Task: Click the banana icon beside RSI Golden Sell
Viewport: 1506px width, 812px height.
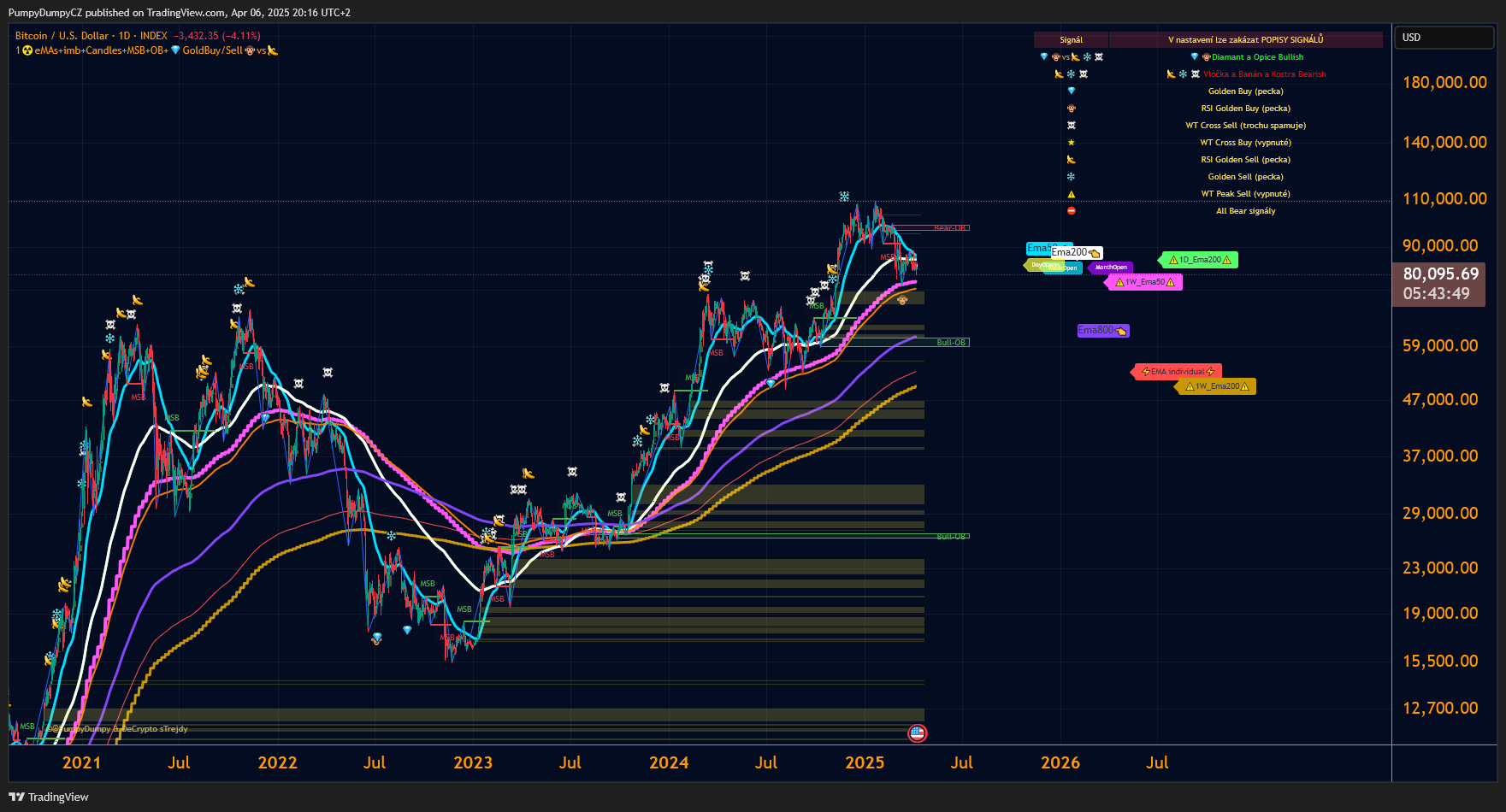Action: 1071,160
